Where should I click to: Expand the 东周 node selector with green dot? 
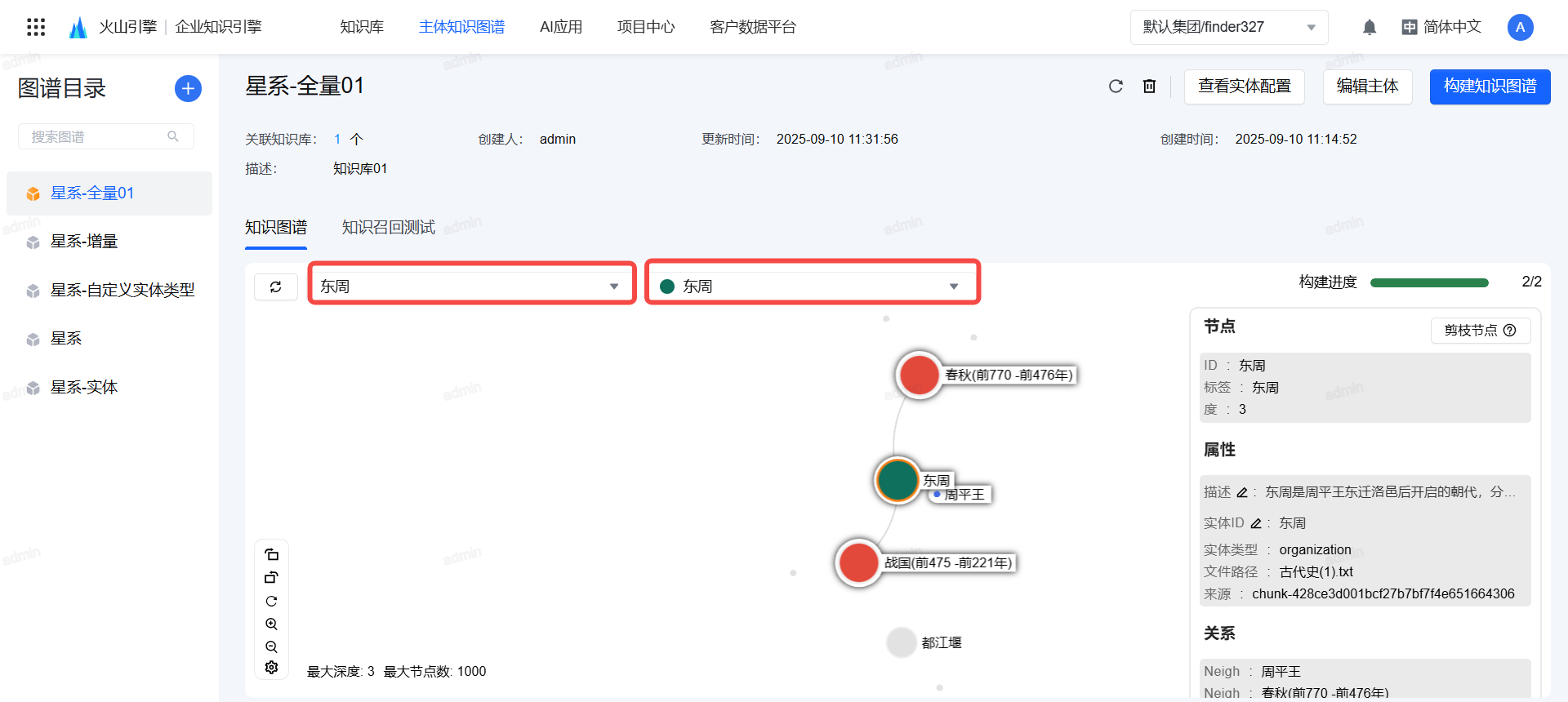(x=813, y=286)
